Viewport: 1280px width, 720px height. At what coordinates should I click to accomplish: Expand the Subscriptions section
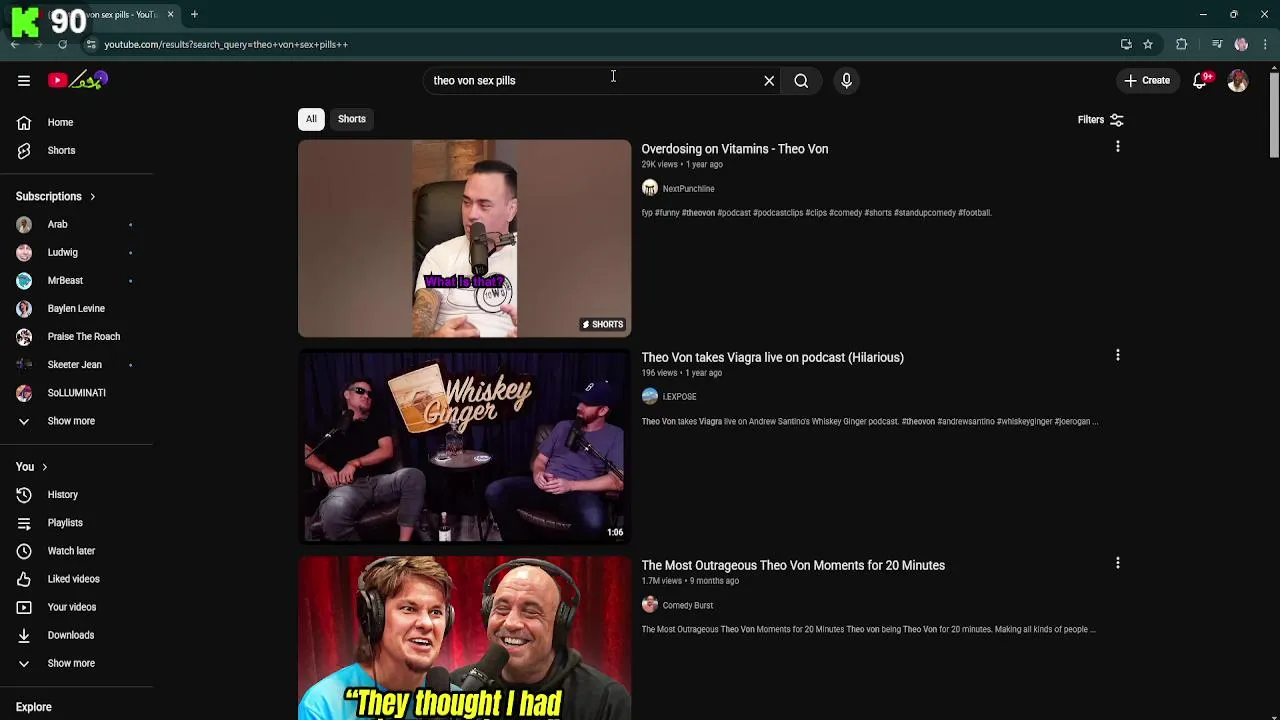(56, 196)
